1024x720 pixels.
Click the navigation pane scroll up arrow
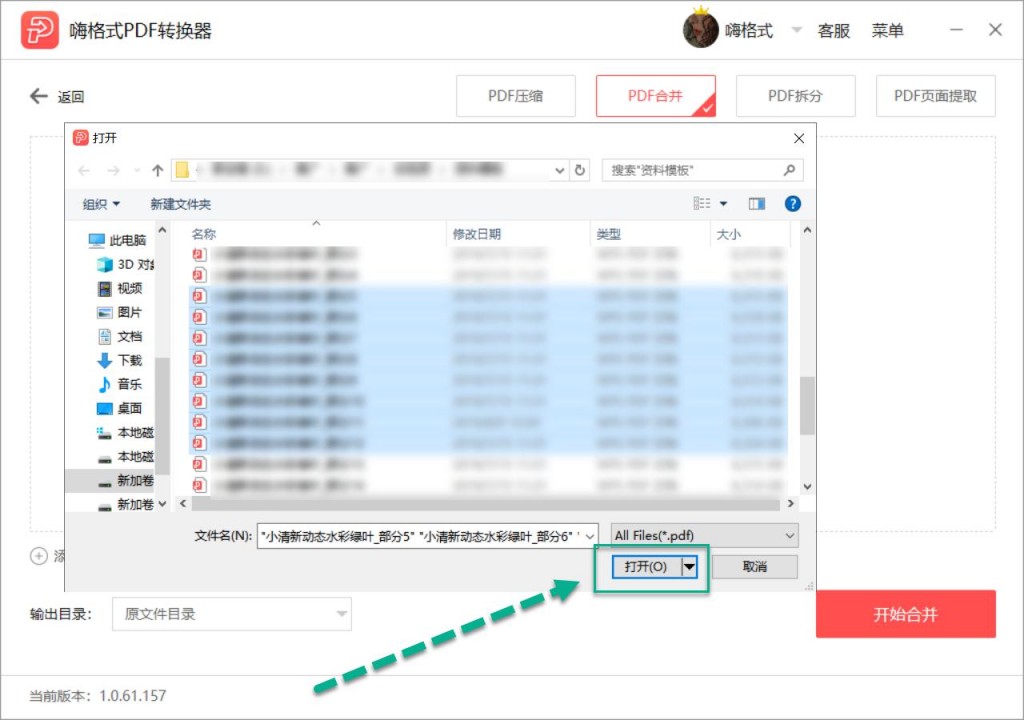click(x=163, y=231)
